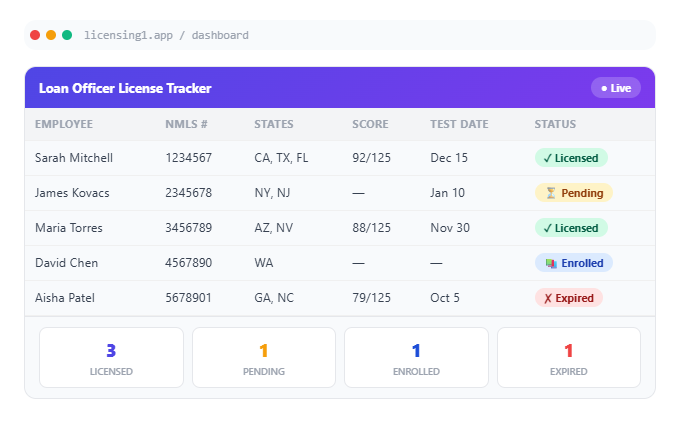This screenshot has width=680, height=423.
Task: Click the checkmark in Sarah Mitchell's badge
Action: [548, 158]
